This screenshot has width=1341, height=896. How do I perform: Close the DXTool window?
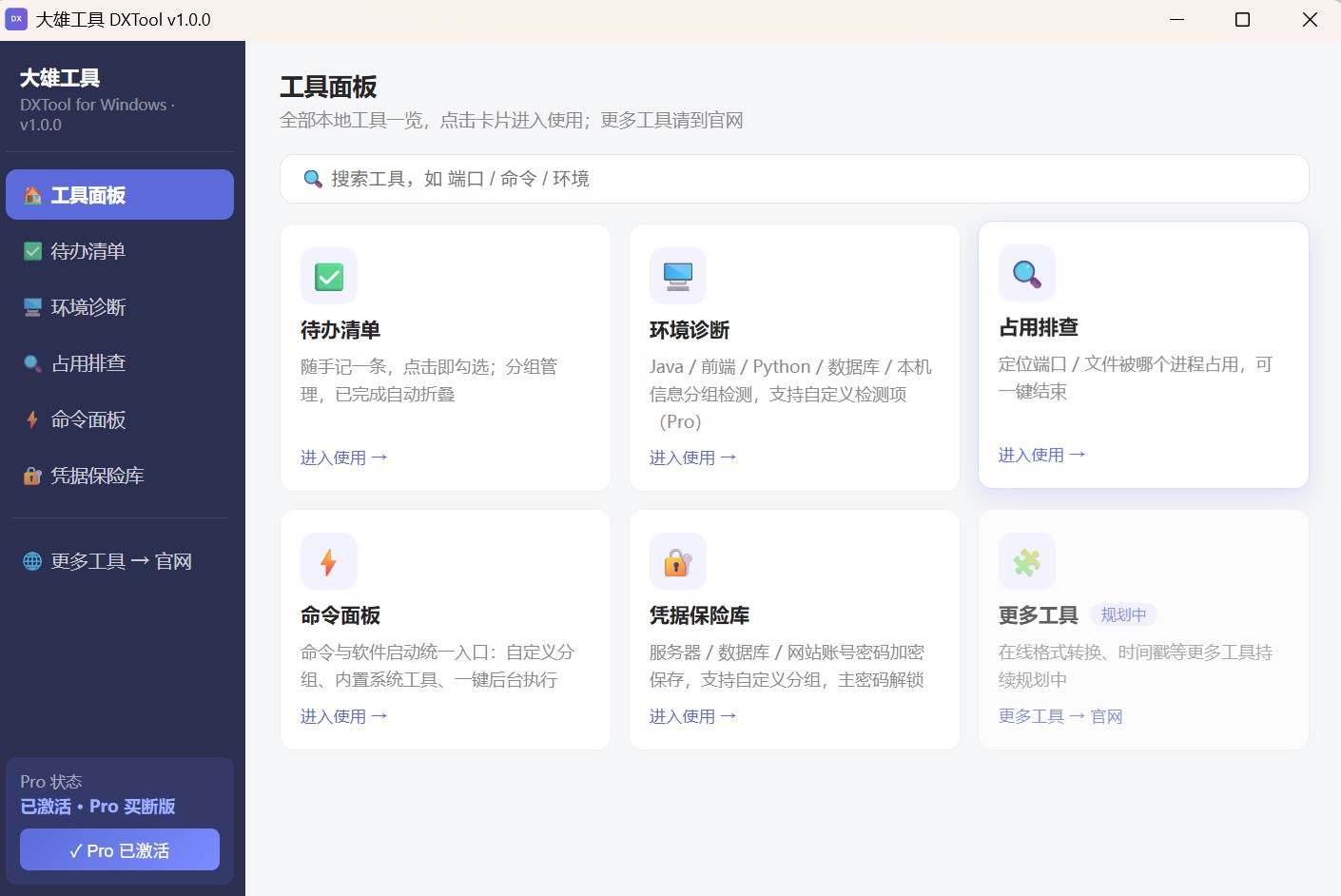(x=1310, y=19)
